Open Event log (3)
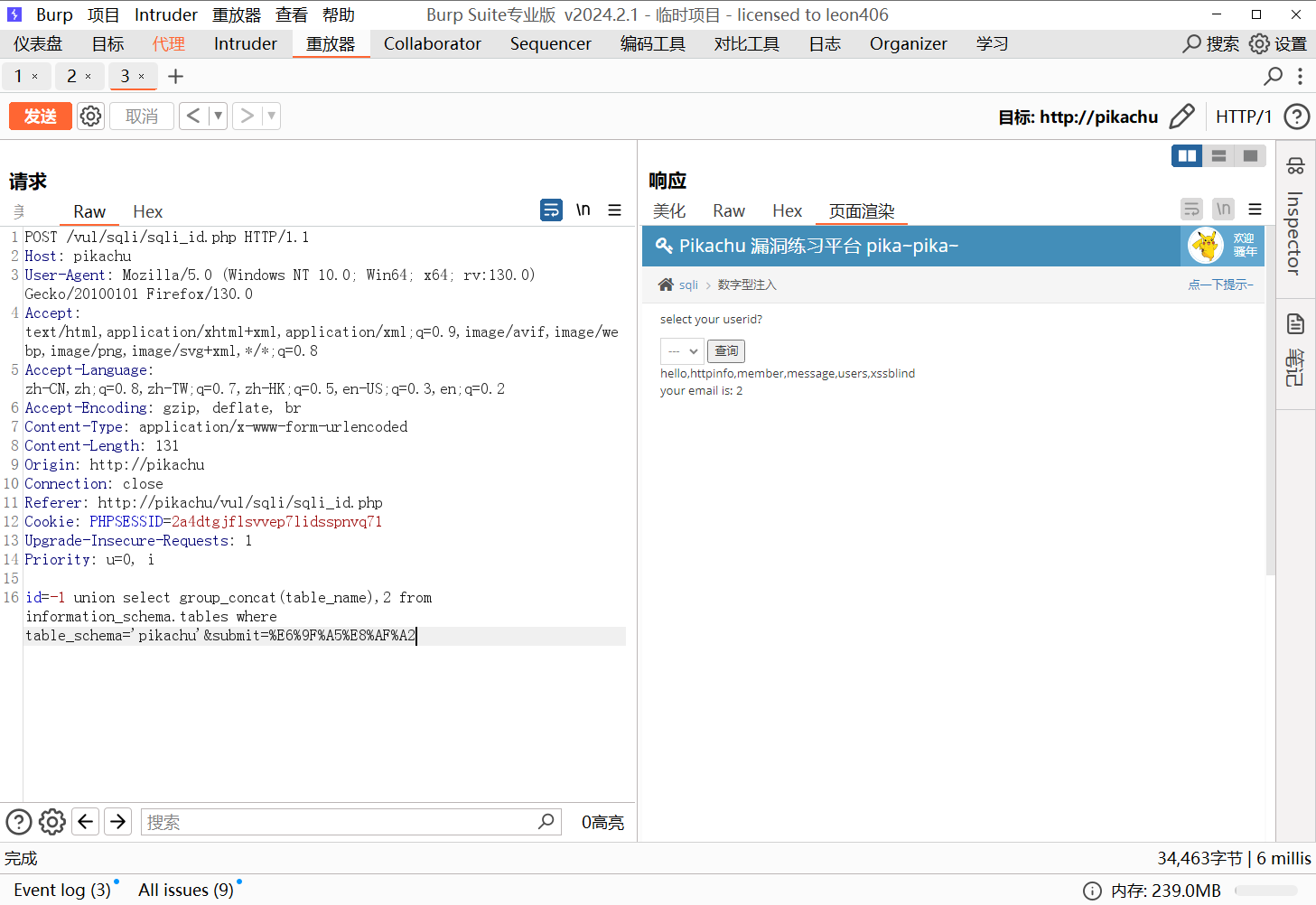Viewport: 1316px width, 905px height. coord(62,890)
